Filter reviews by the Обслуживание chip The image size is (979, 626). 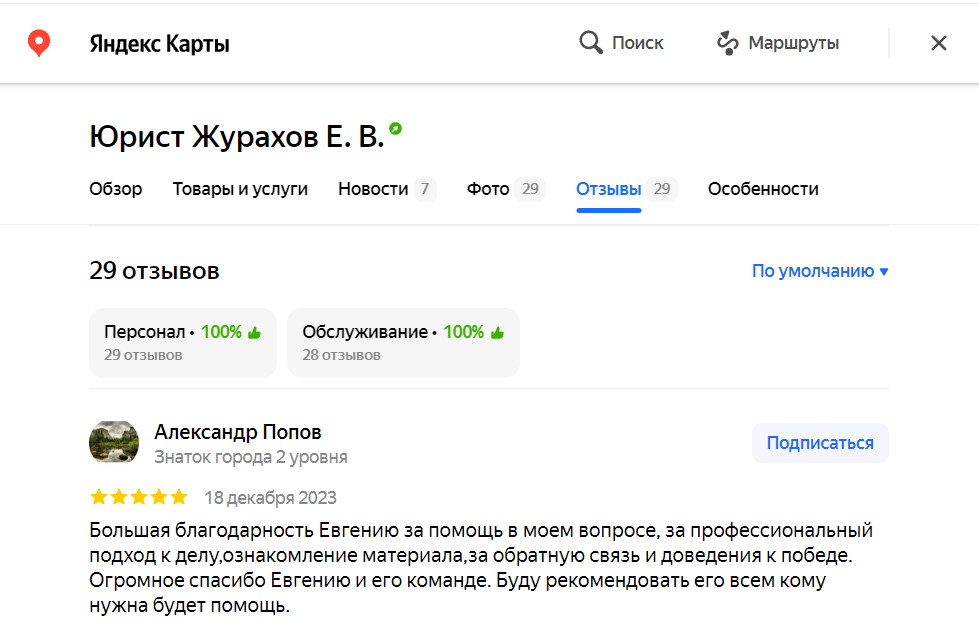403,343
